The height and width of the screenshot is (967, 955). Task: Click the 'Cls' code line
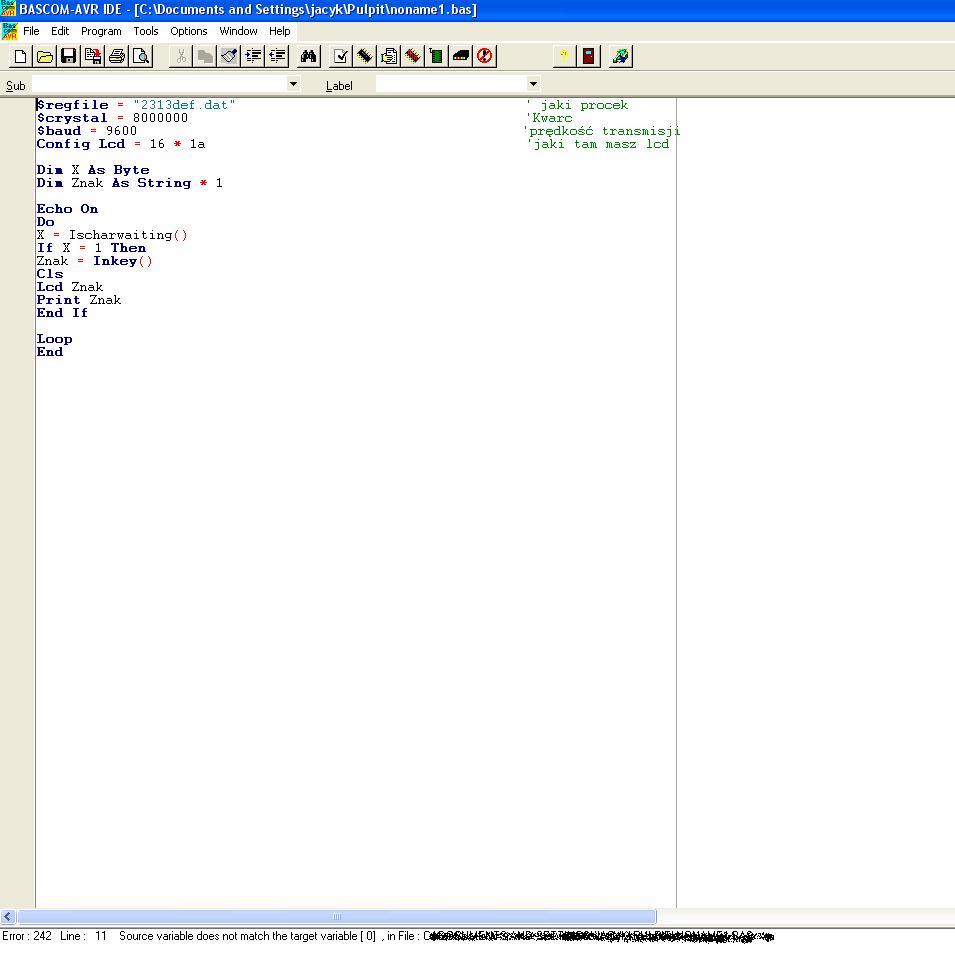click(50, 274)
